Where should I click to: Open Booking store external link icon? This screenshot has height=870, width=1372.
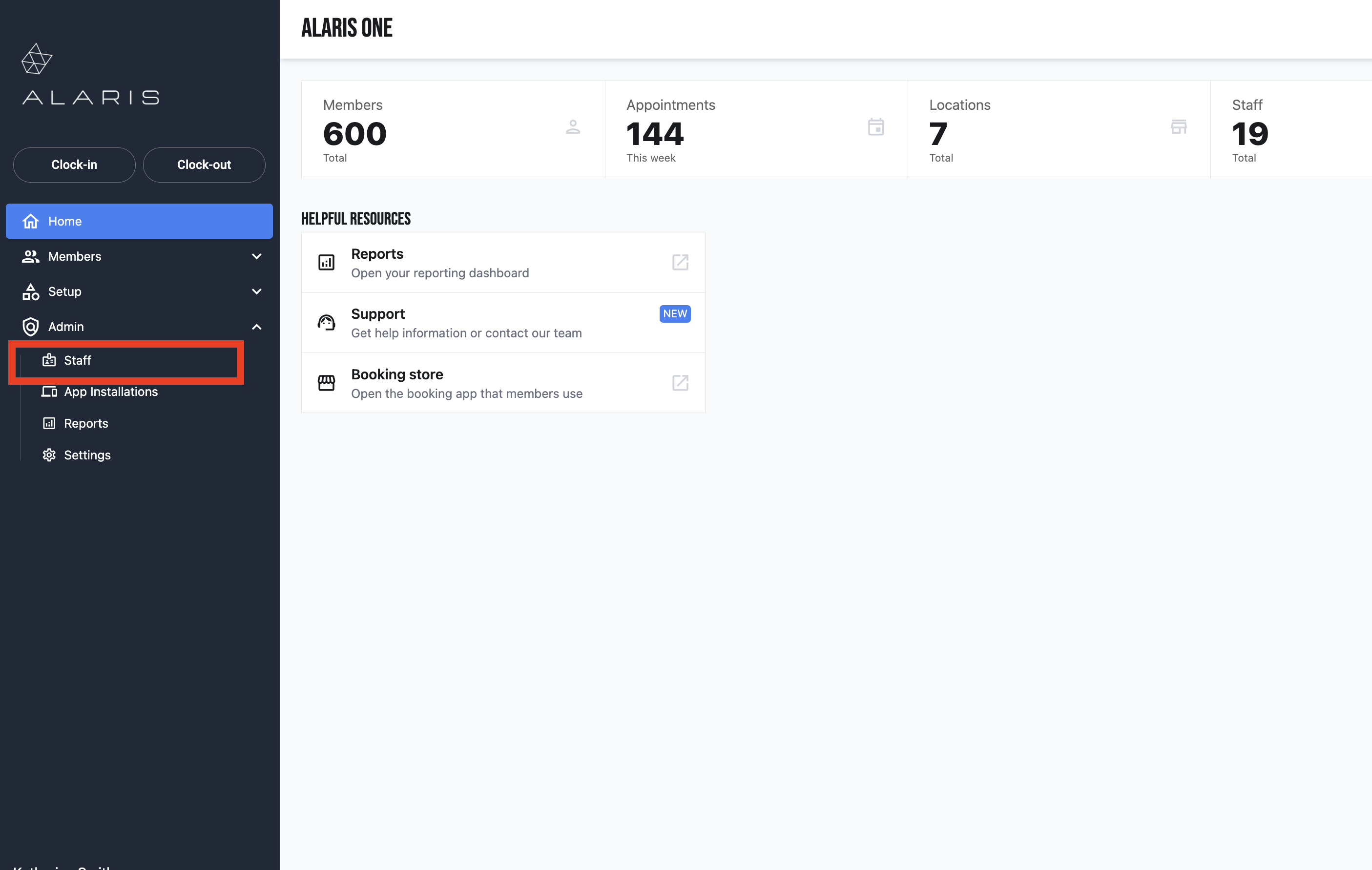(680, 383)
